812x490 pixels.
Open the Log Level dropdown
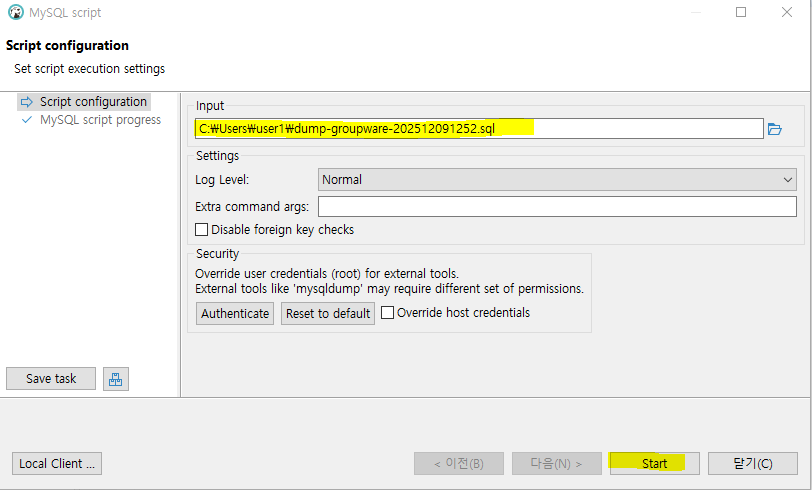(x=557, y=180)
